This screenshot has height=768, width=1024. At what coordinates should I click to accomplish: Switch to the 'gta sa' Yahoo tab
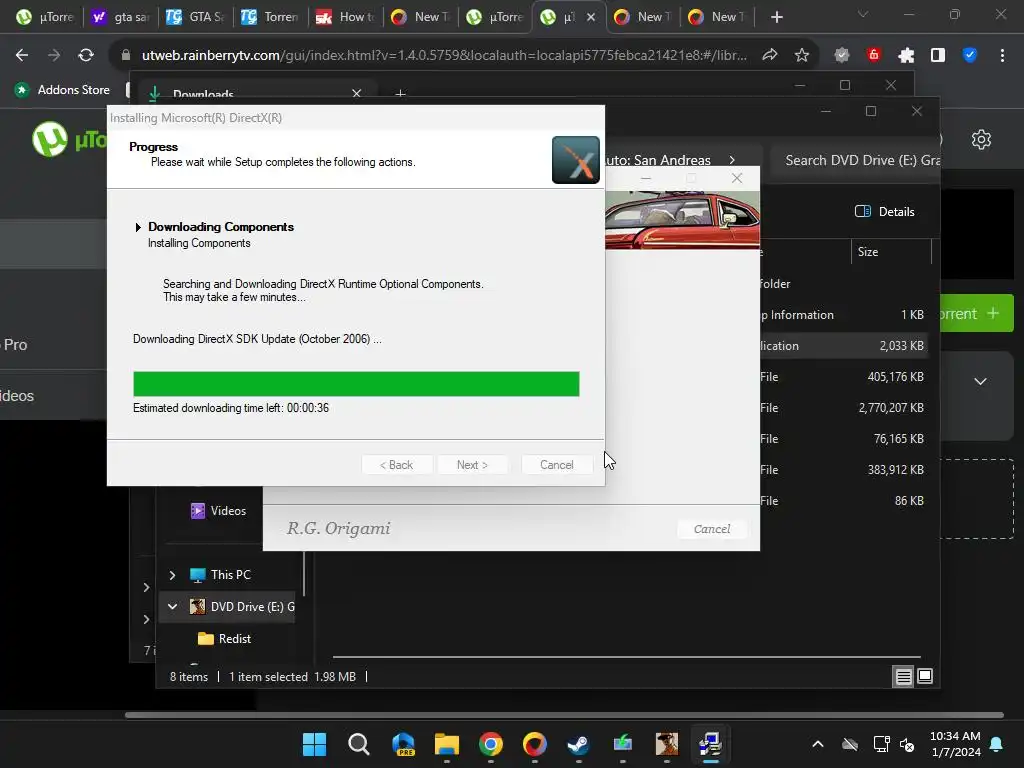click(x=121, y=17)
